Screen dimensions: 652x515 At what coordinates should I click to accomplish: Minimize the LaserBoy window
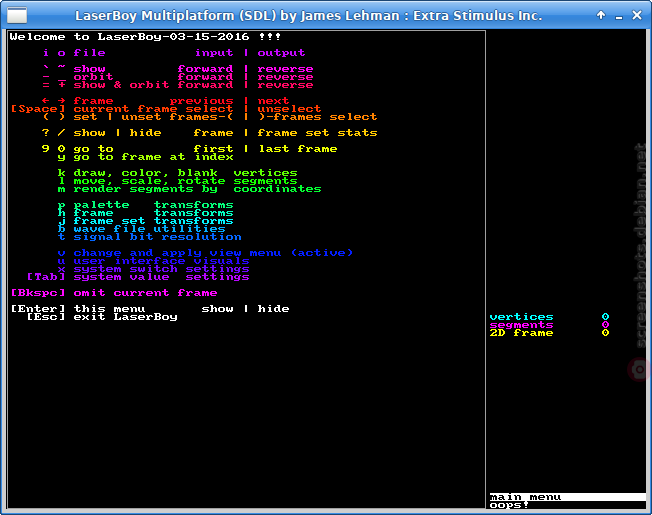[619, 17]
